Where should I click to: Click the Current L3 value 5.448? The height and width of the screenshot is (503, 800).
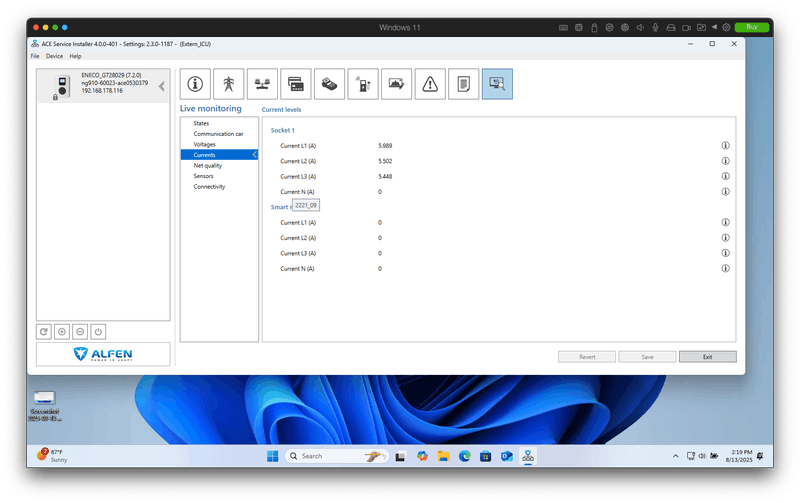click(385, 176)
